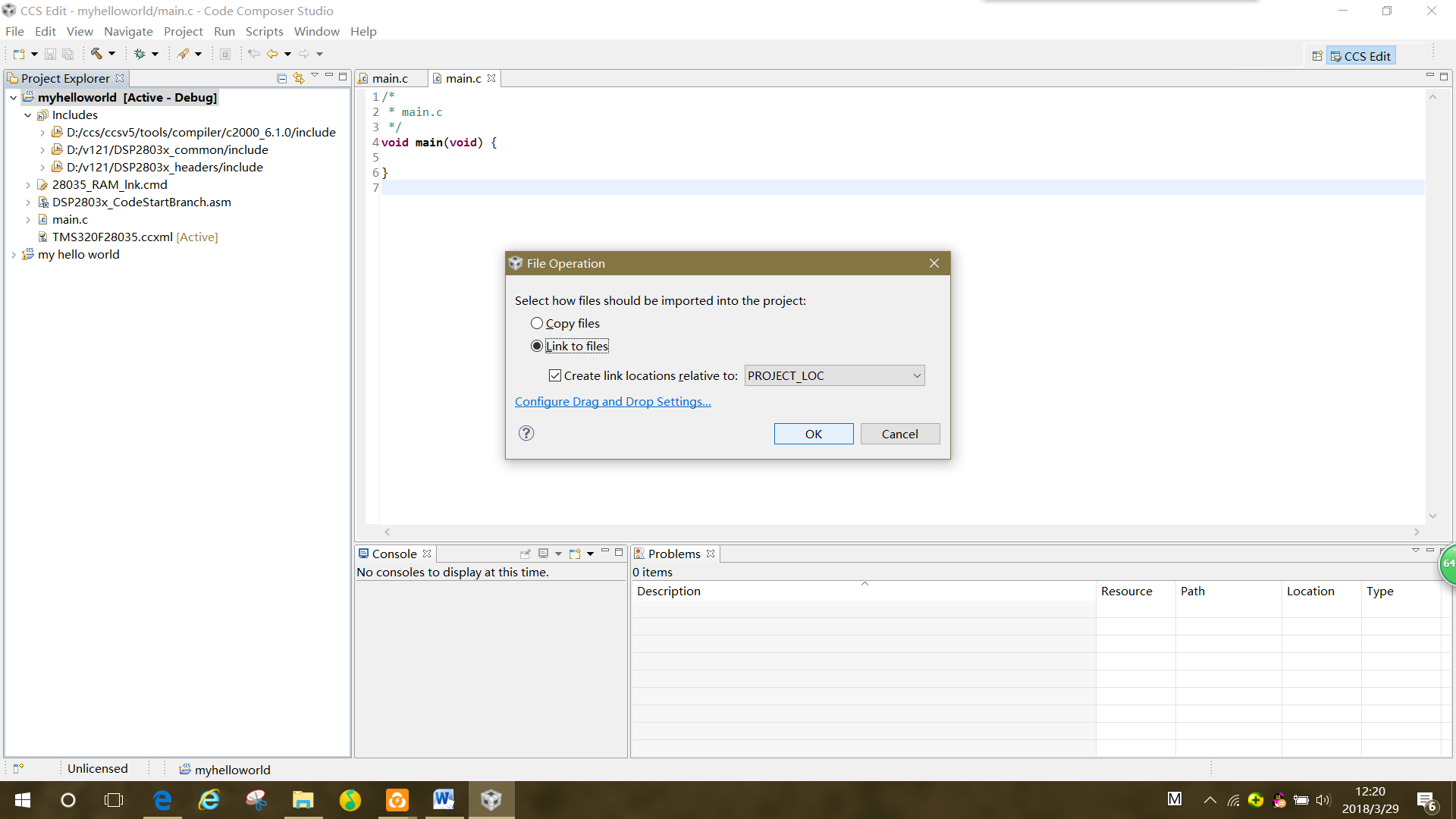Open Build hammer dropdown arrow
The image size is (1456, 819).
[x=111, y=54]
